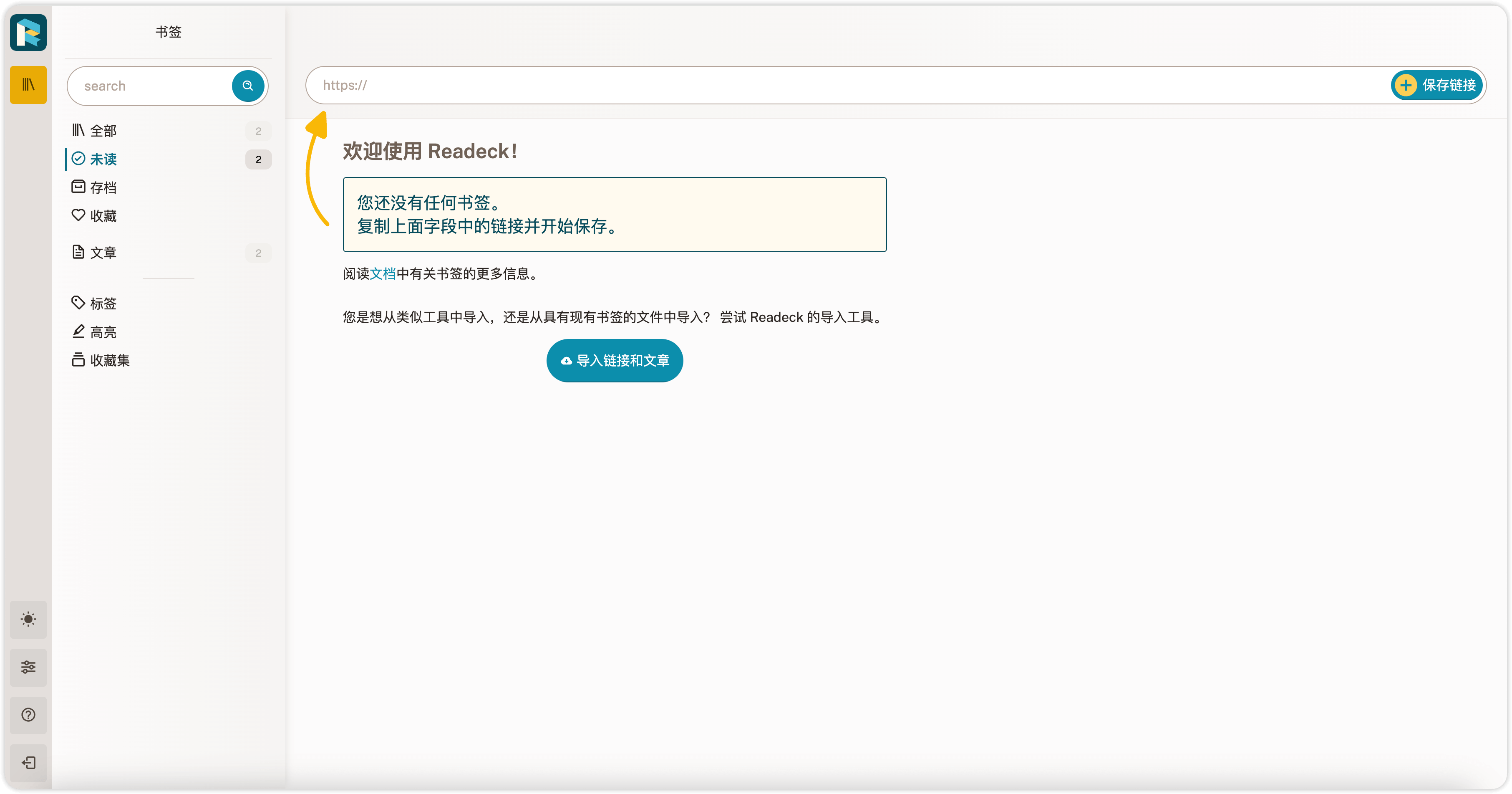Click the plus icon in 保存链接

coord(1406,85)
